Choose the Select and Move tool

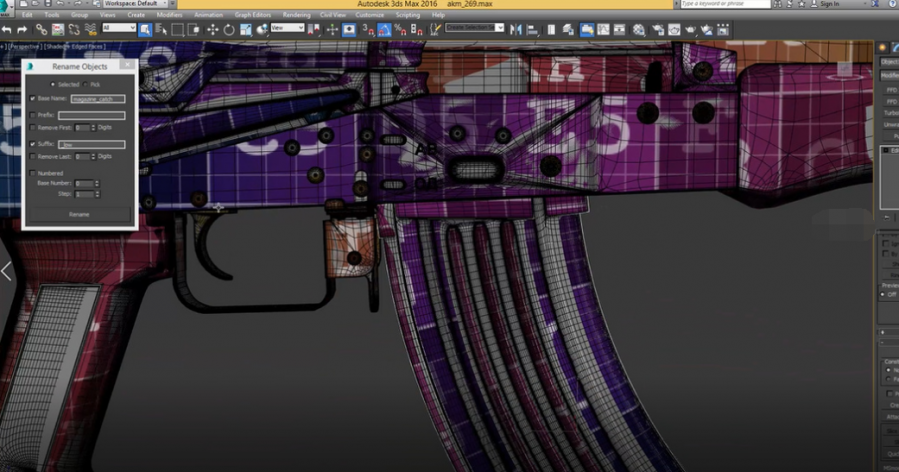click(x=213, y=29)
